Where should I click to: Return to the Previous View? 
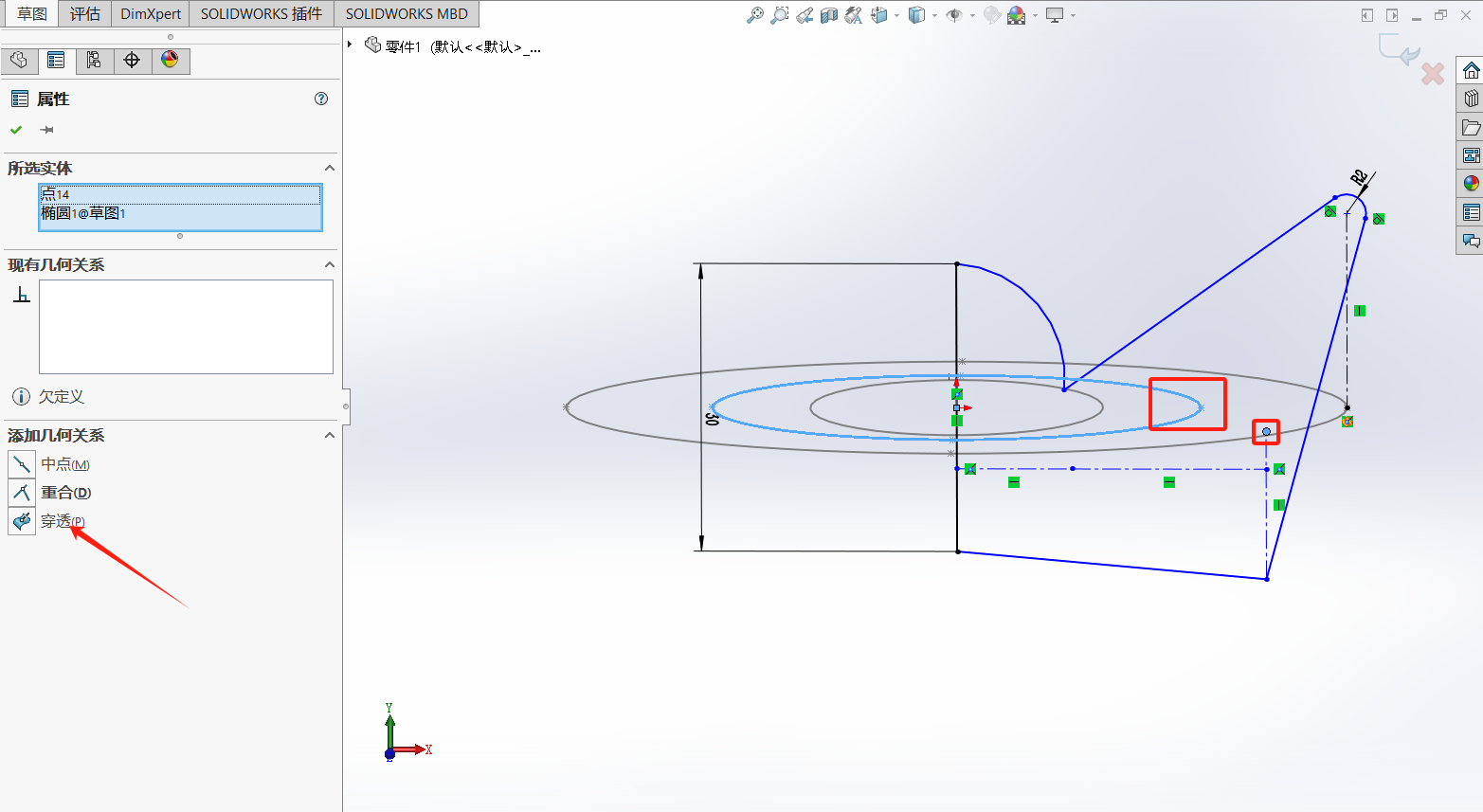[x=805, y=15]
